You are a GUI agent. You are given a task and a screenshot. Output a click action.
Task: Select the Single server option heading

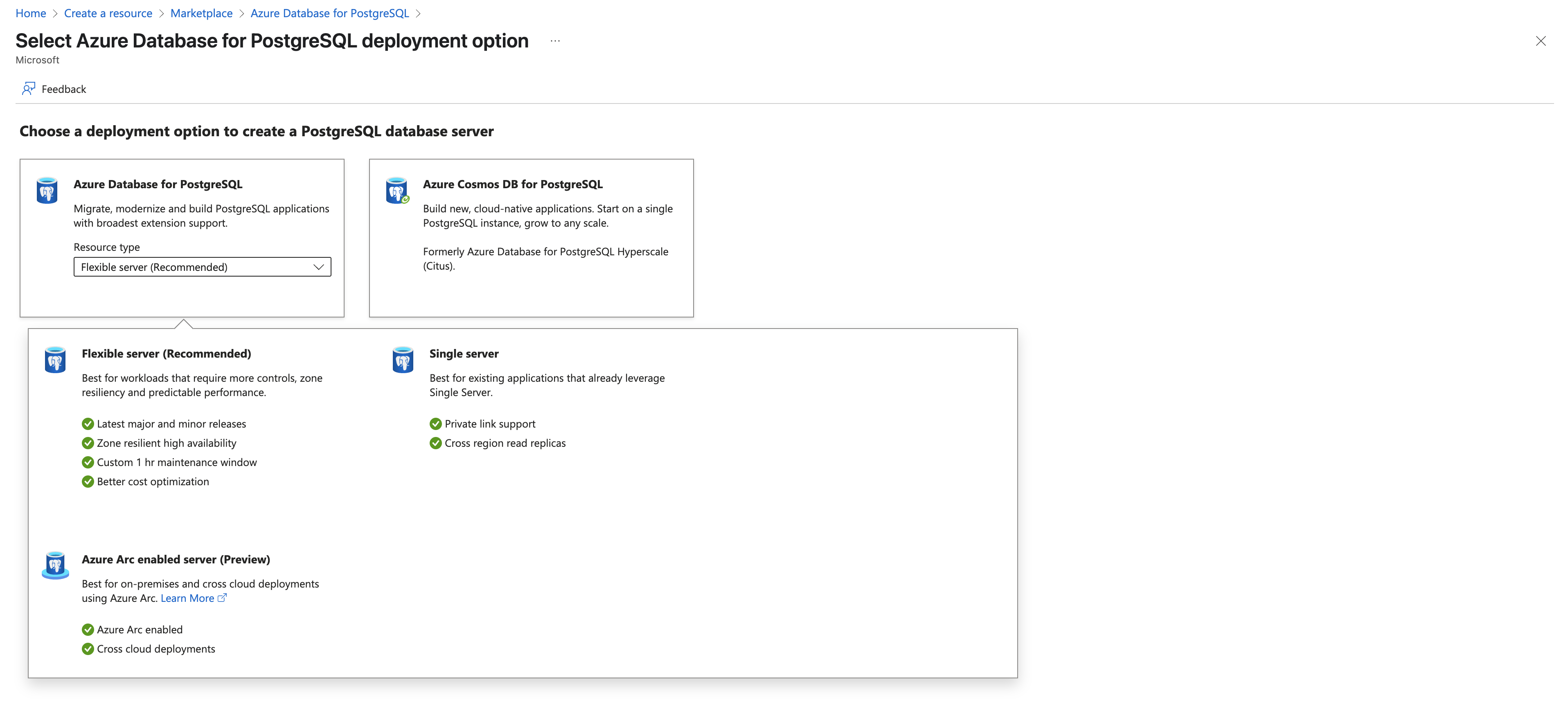pyautogui.click(x=463, y=353)
